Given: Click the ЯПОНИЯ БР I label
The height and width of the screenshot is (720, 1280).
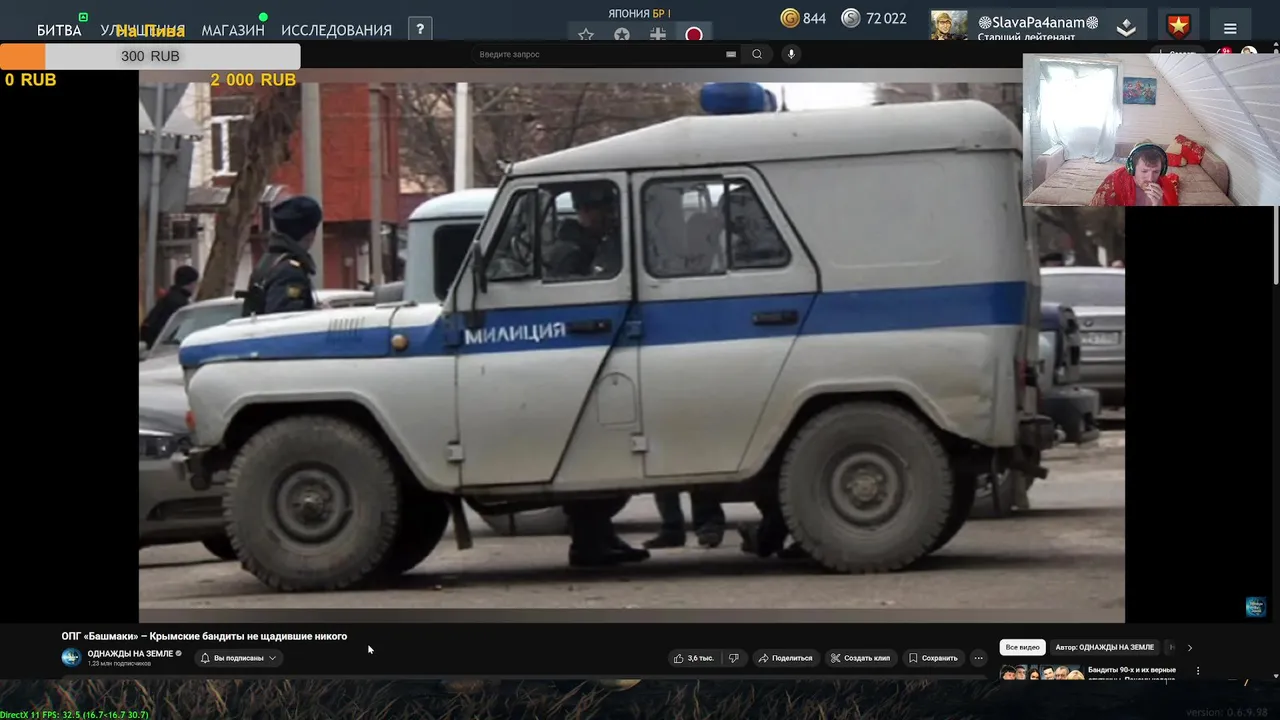Looking at the screenshot, I should [x=639, y=13].
